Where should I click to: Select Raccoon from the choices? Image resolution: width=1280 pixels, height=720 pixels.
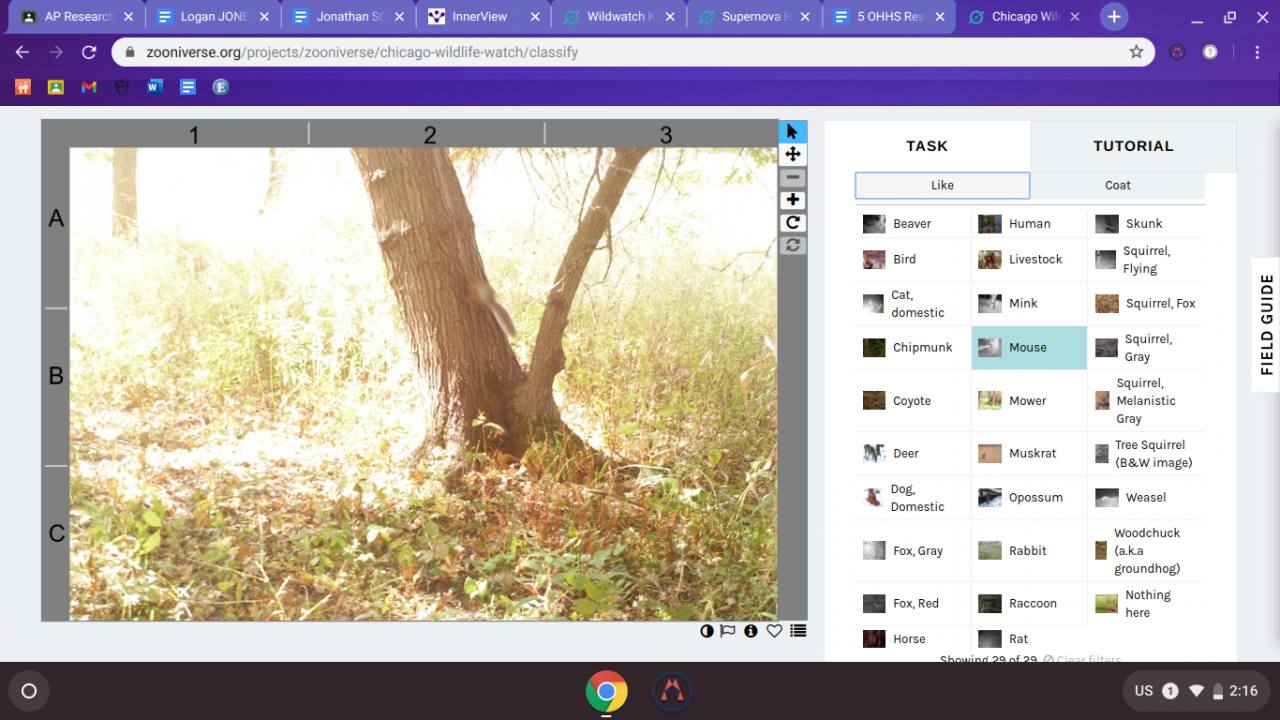click(1029, 604)
